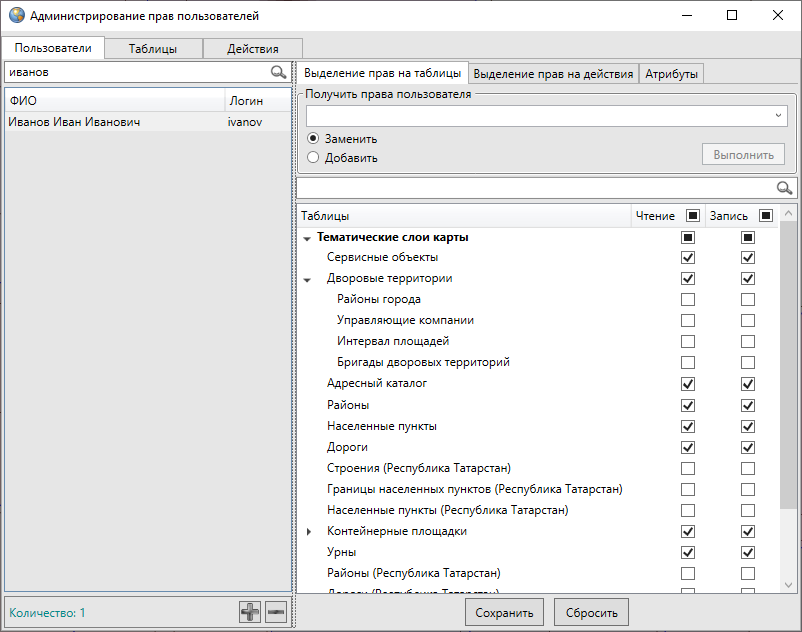The height and width of the screenshot is (632, 802).
Task: Open the Выделение прав на действия tab
Action: (553, 74)
